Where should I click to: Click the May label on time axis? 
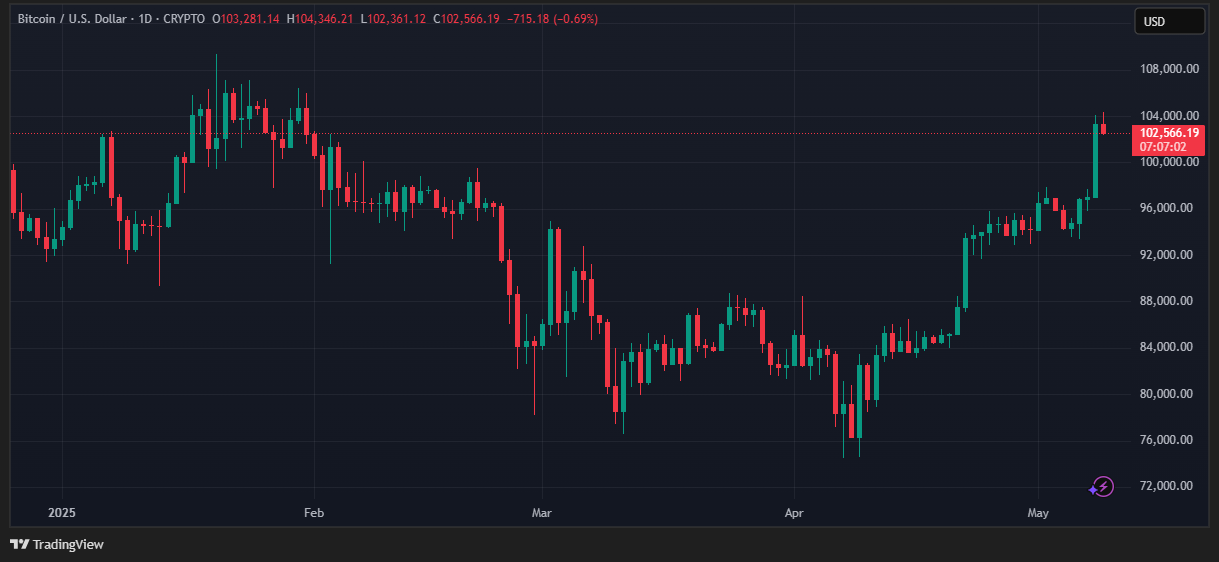click(1037, 513)
